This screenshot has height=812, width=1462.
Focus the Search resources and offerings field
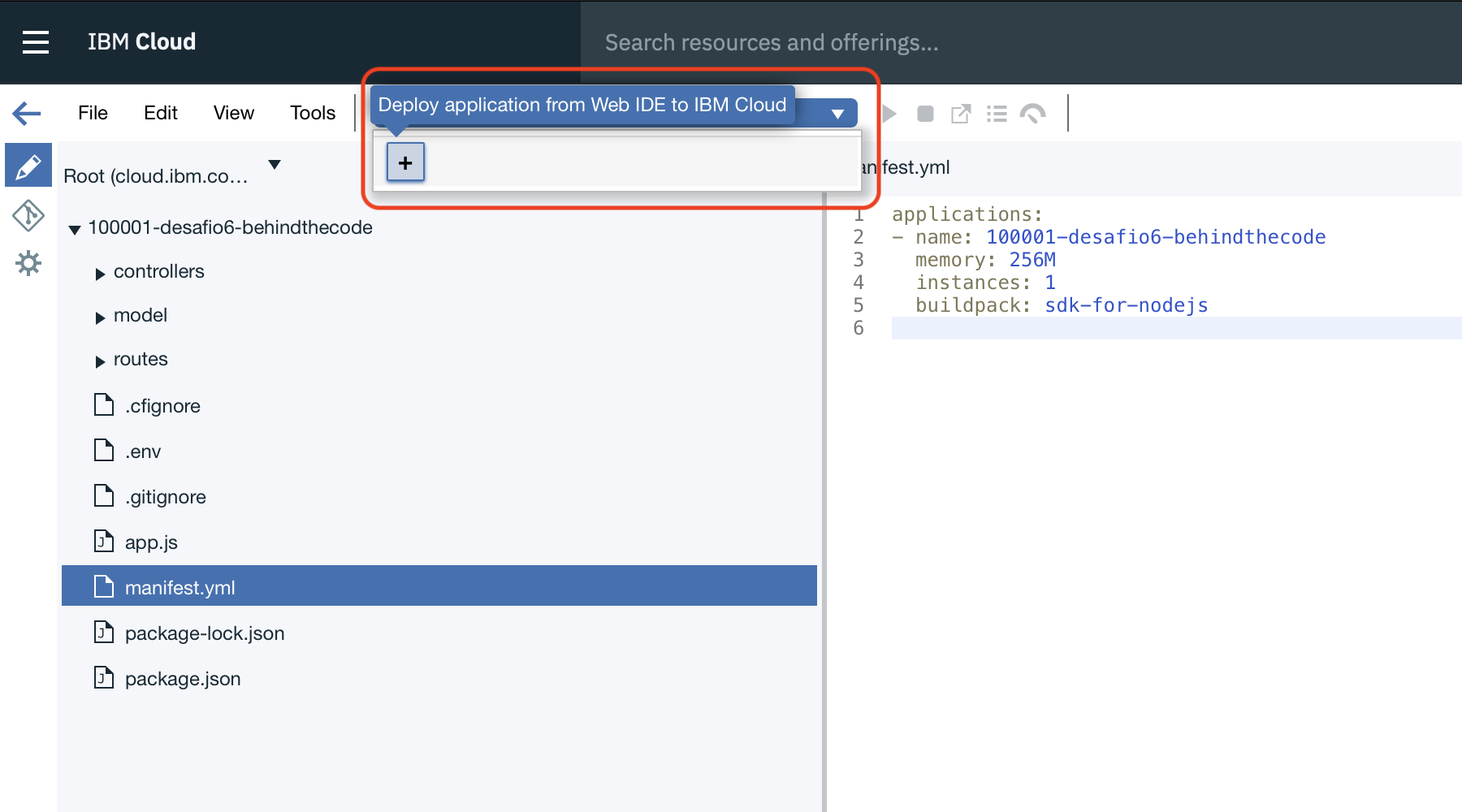click(1021, 42)
